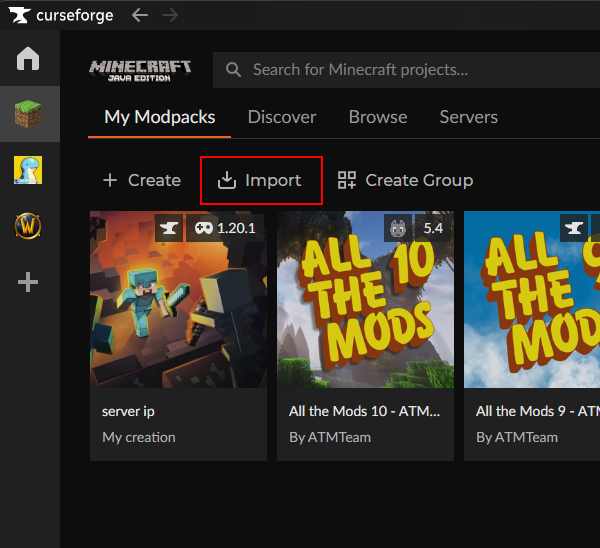Click the 1.20.1 version label
The image size is (600, 548).
coord(236,228)
